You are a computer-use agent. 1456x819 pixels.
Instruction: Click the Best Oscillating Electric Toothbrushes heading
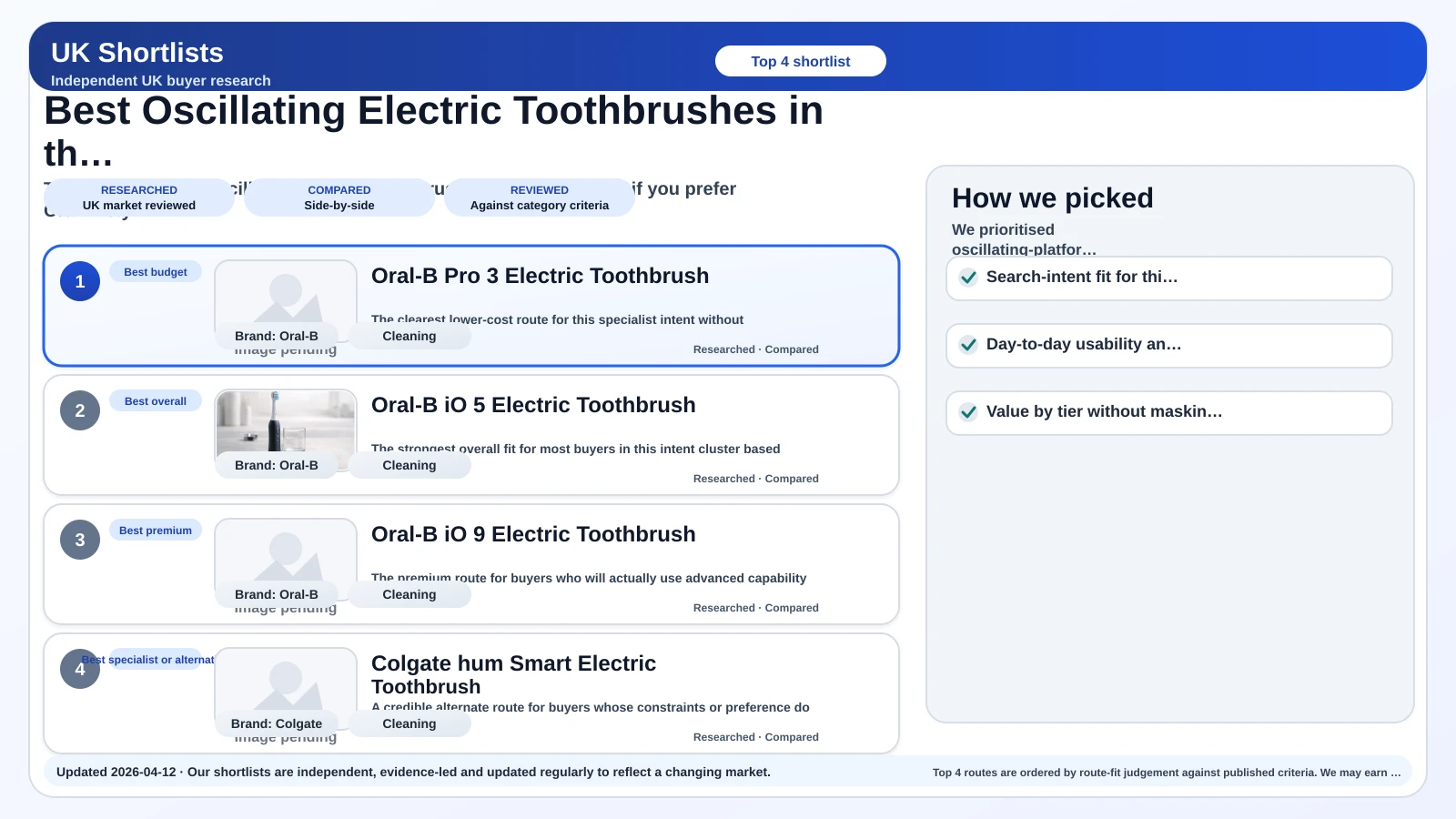tap(434, 131)
